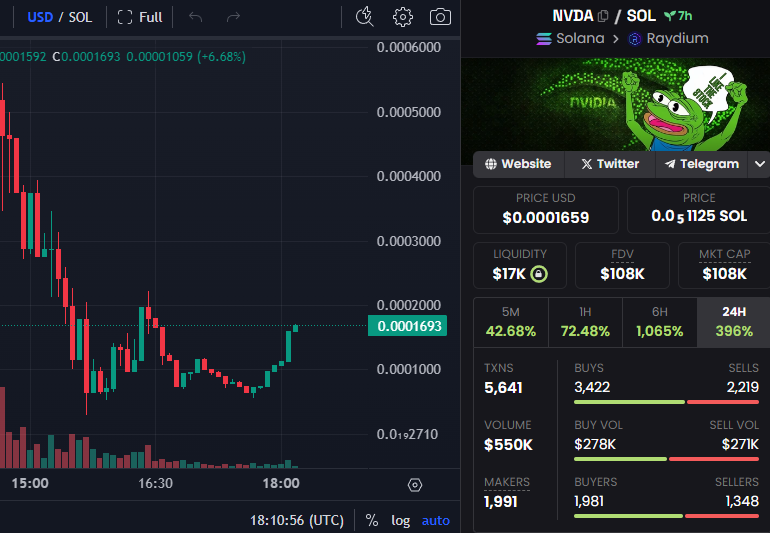Click the BUYS 3,422 value
The image size is (770, 533).
click(592, 387)
